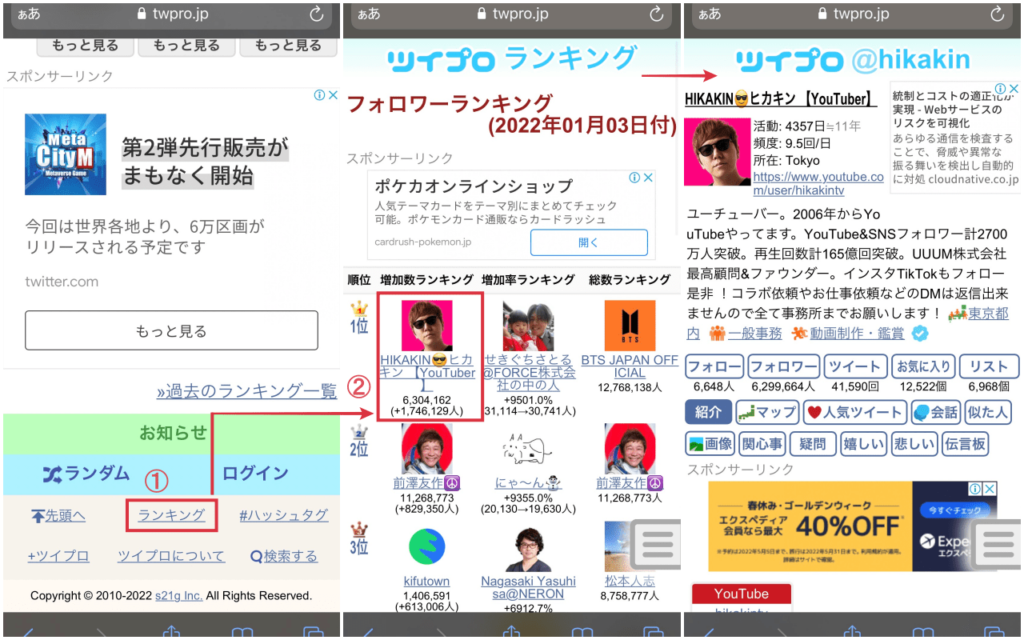
Task: Reload the フォロワーランキング page in Safari
Action: tap(656, 14)
